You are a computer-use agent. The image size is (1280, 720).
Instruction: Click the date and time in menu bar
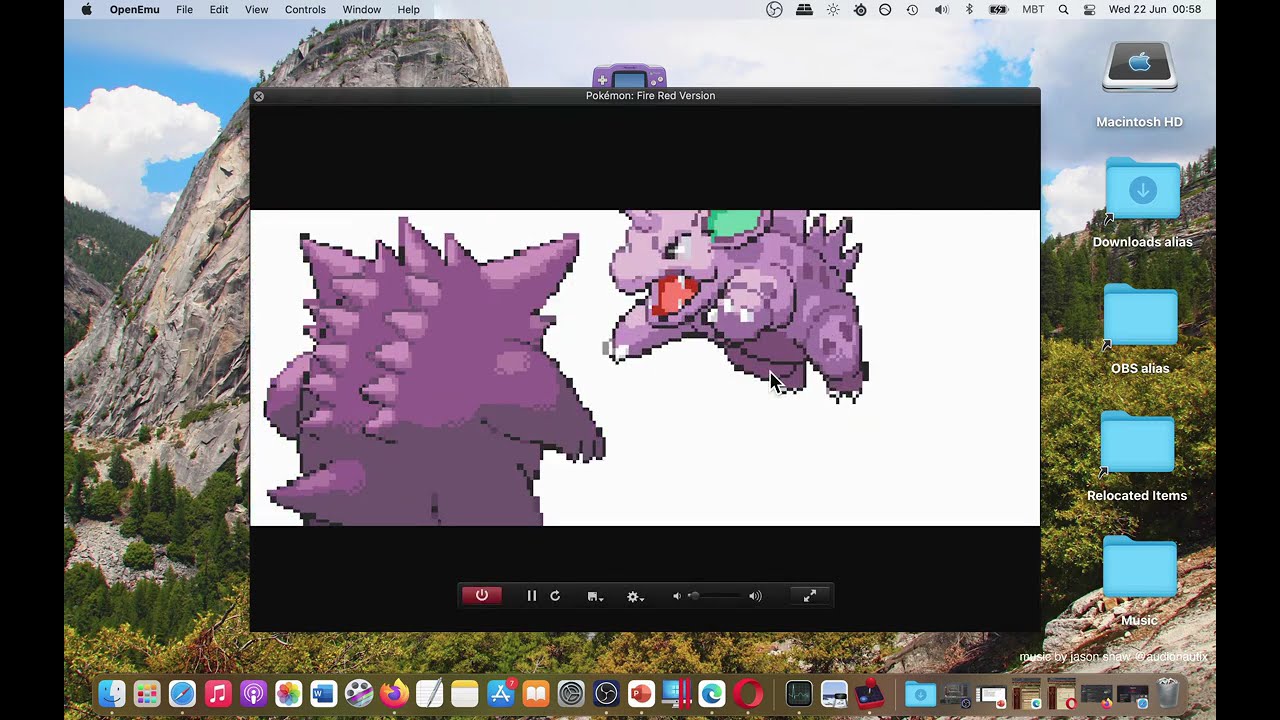(1155, 9)
